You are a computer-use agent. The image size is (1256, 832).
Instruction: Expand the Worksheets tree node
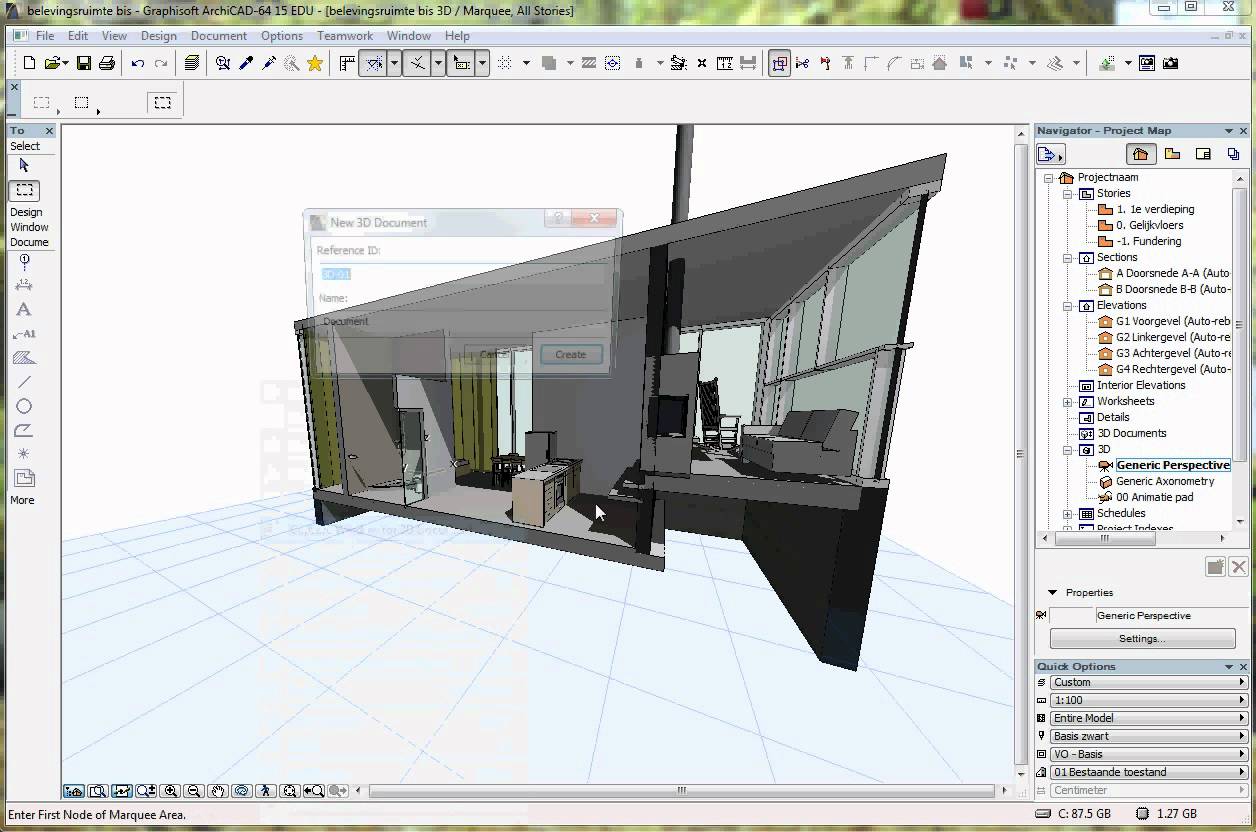click(1067, 402)
